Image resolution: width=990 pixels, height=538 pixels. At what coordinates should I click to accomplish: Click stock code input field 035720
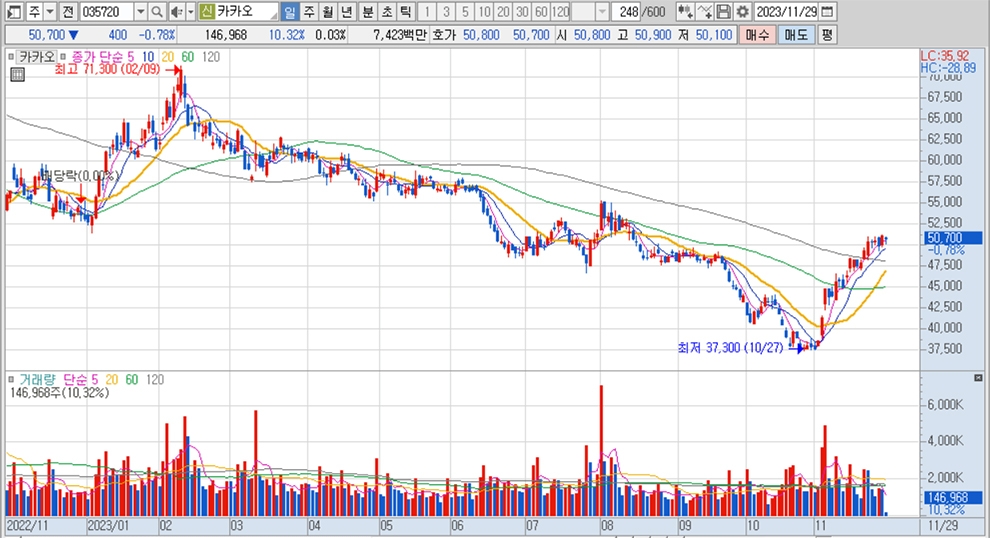pos(107,11)
